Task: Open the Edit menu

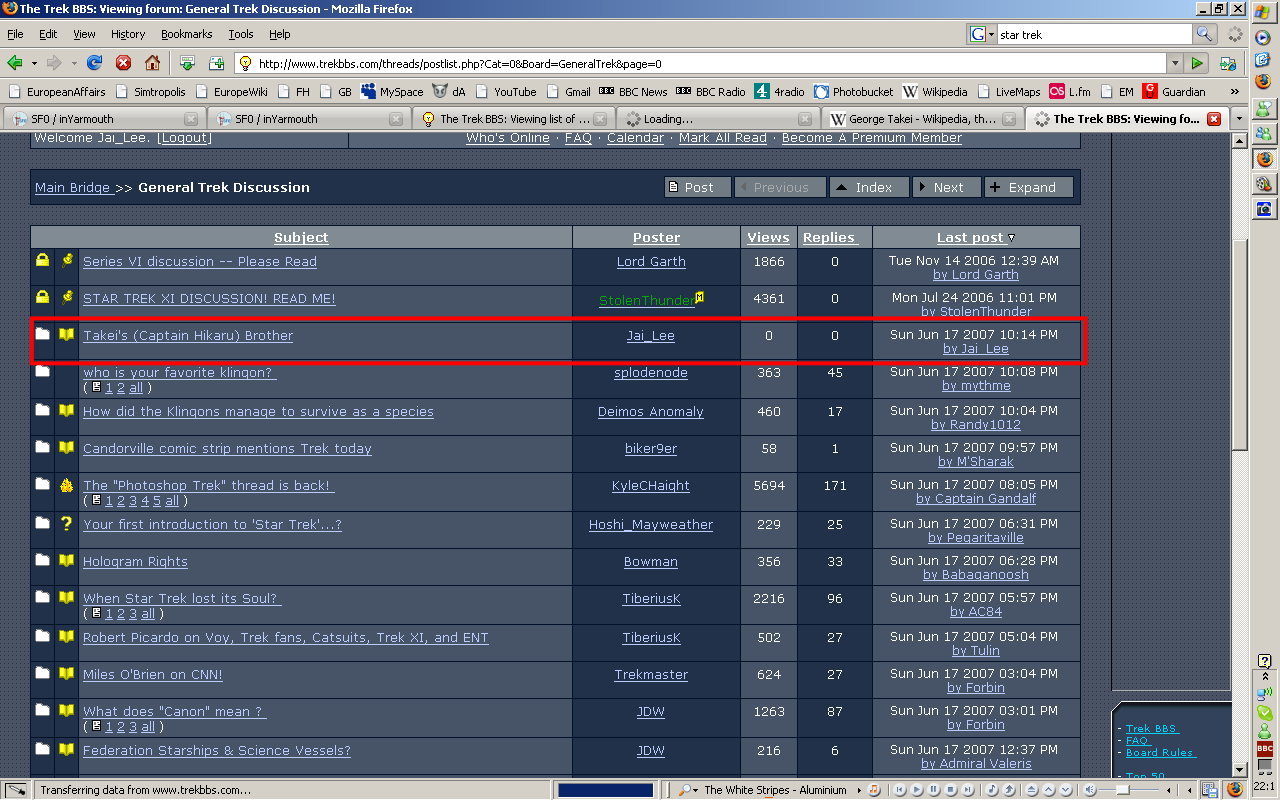Action: [48, 34]
